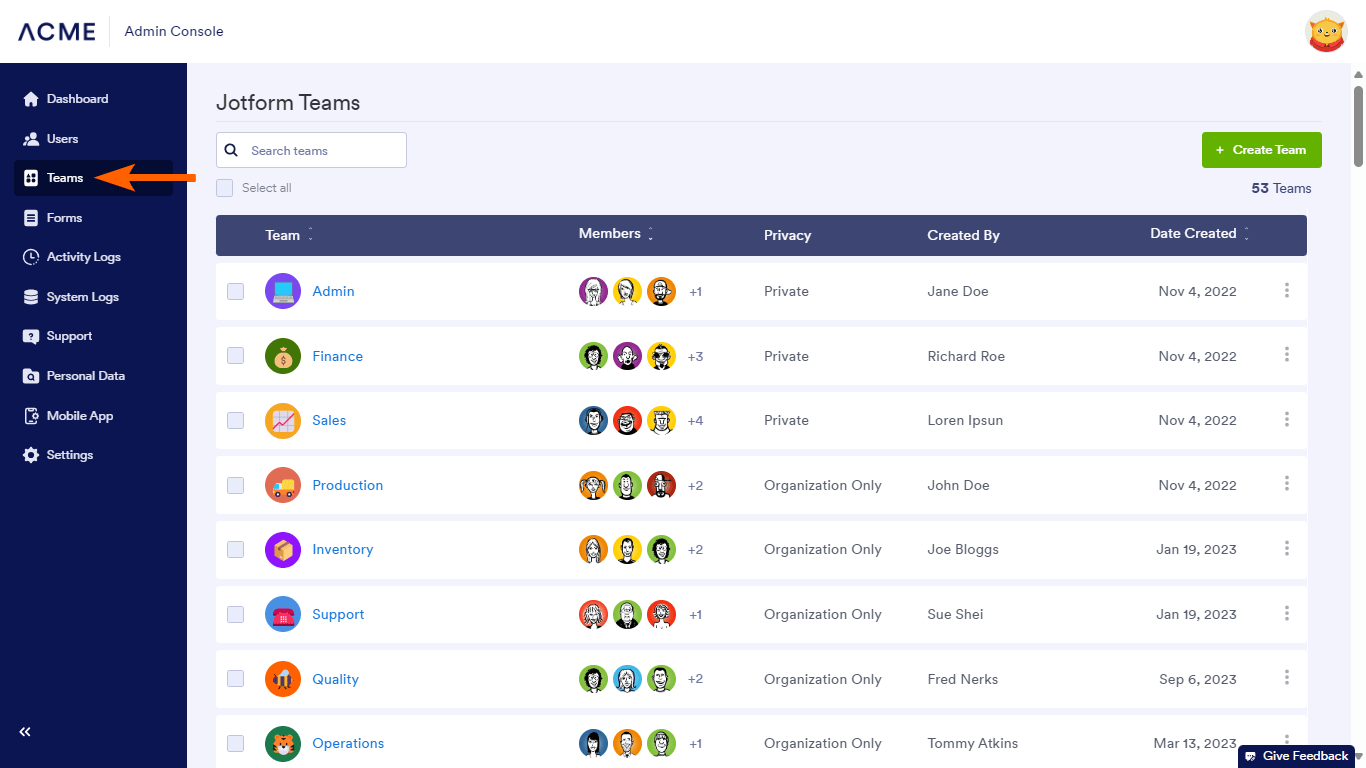Image resolution: width=1366 pixels, height=768 pixels.
Task: Open the user profile avatar
Action: pyautogui.click(x=1326, y=32)
